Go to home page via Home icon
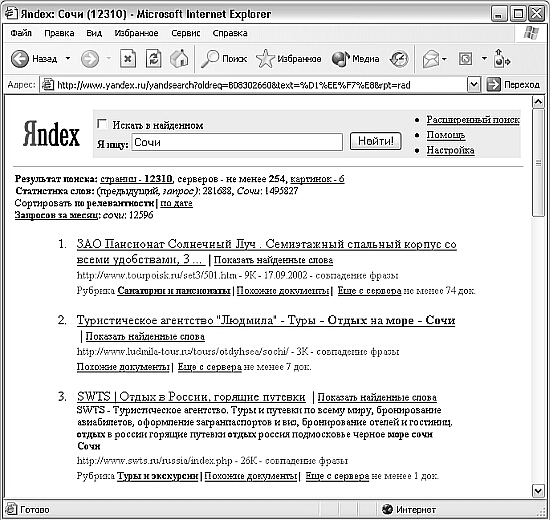This screenshot has height=520, width=550. [179, 59]
